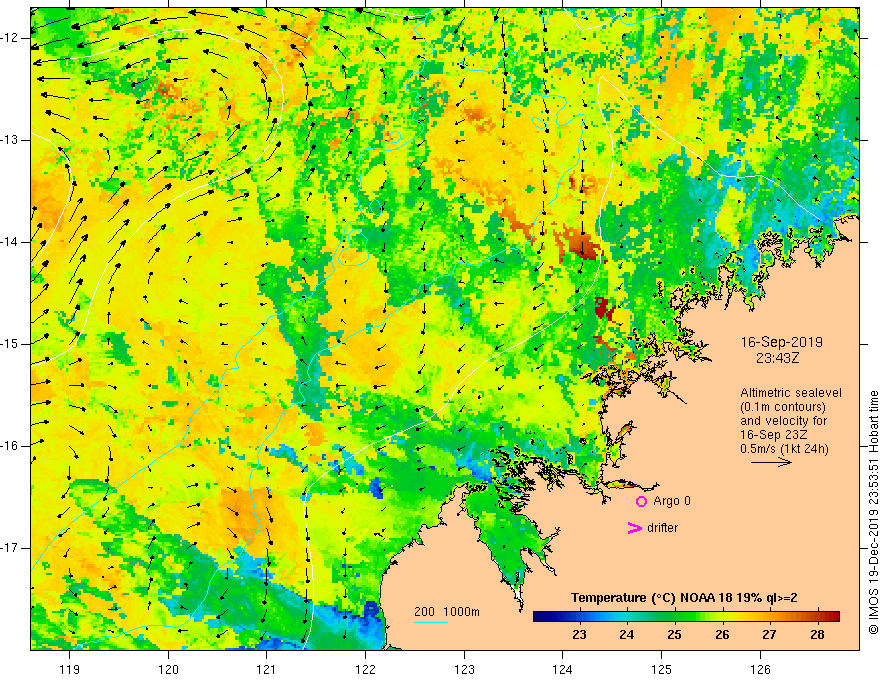Click latitude axis label -14
The image size is (880, 680).
(x=11, y=242)
